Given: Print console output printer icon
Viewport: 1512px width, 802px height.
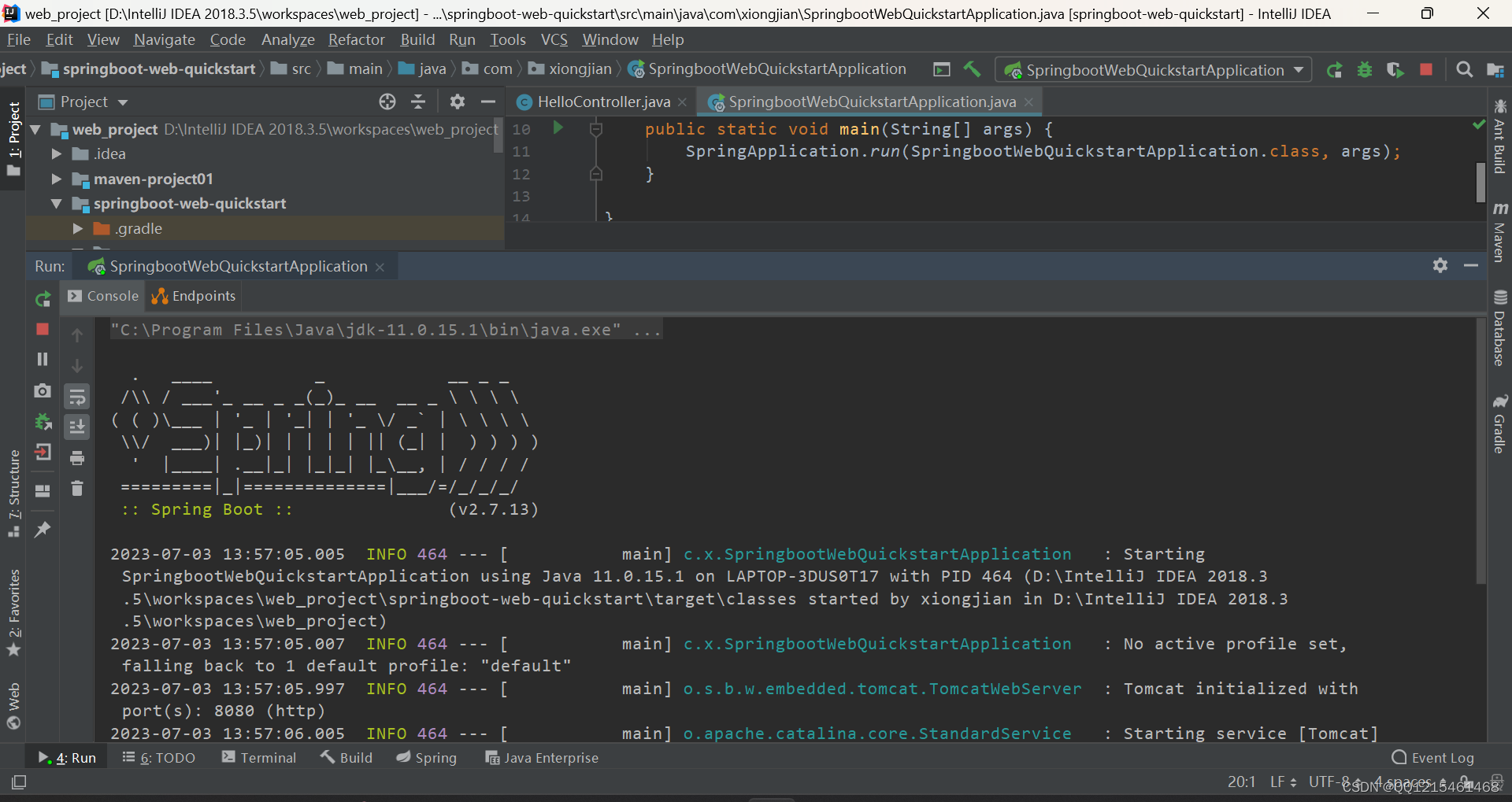Looking at the screenshot, I should click(77, 457).
